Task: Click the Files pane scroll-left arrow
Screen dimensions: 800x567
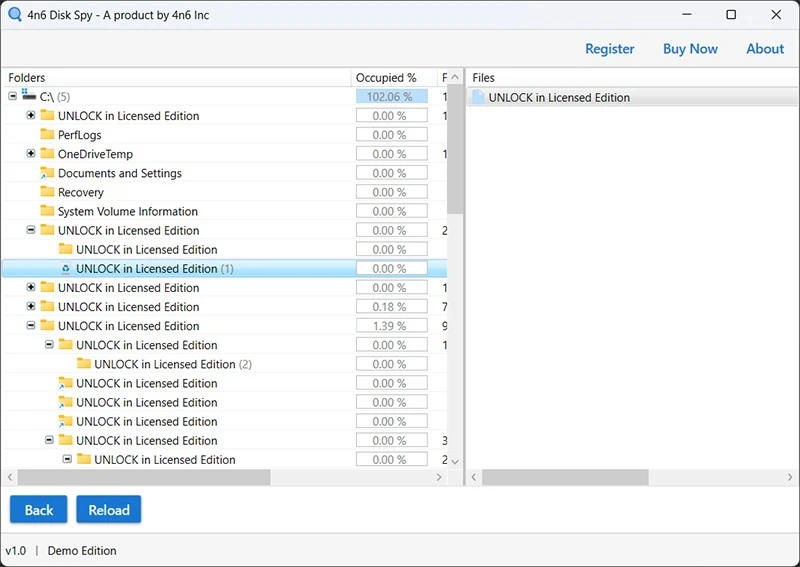Action: coord(474,477)
